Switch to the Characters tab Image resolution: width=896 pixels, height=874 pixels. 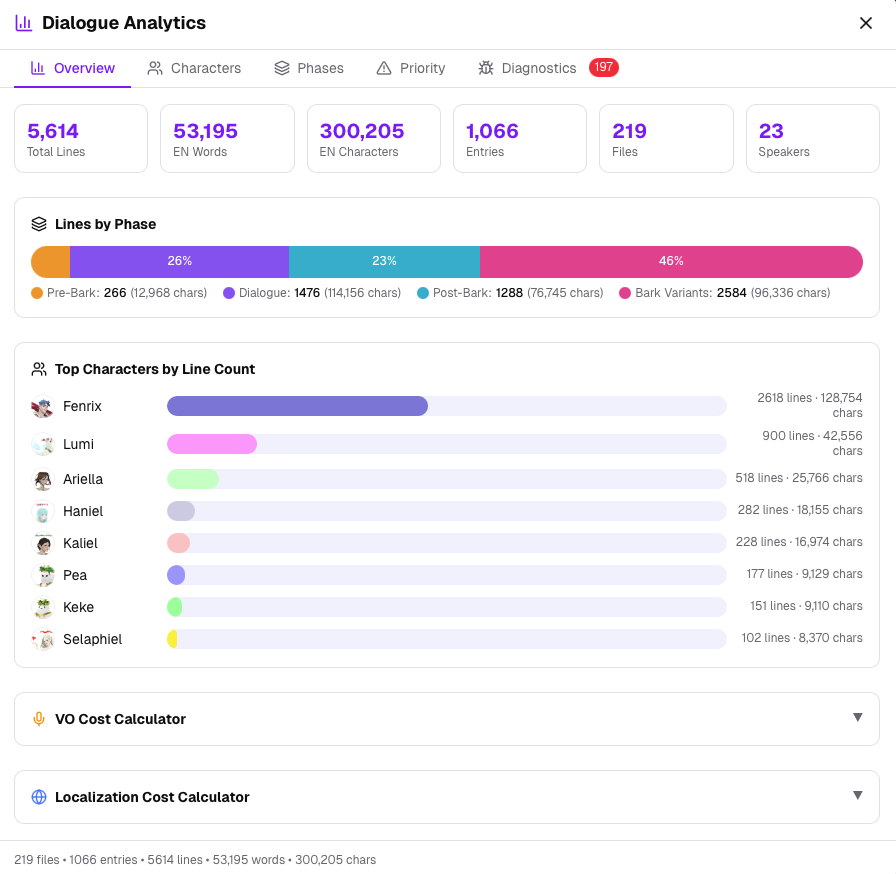194,68
